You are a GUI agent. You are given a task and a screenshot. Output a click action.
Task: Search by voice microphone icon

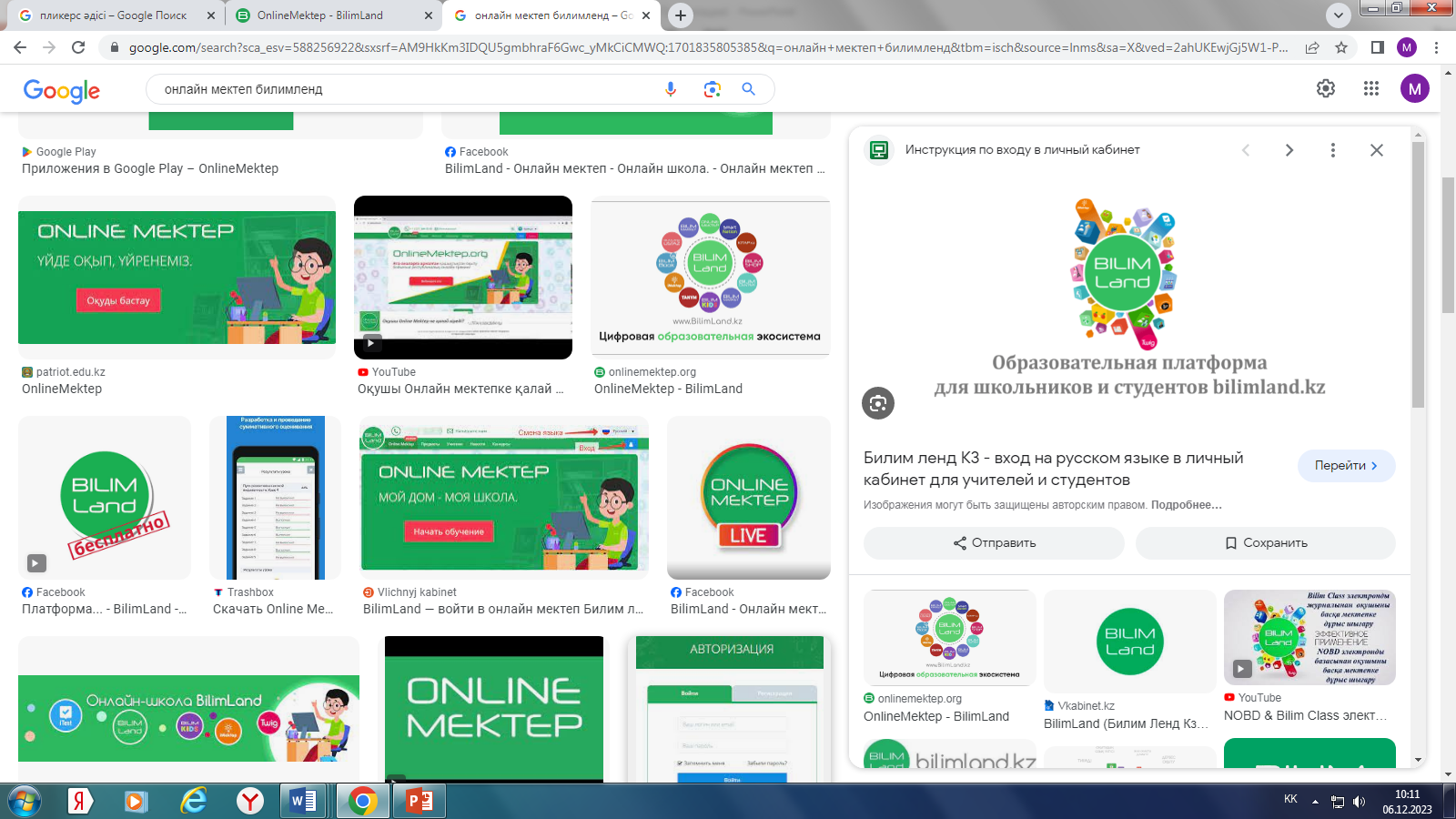pos(671,89)
